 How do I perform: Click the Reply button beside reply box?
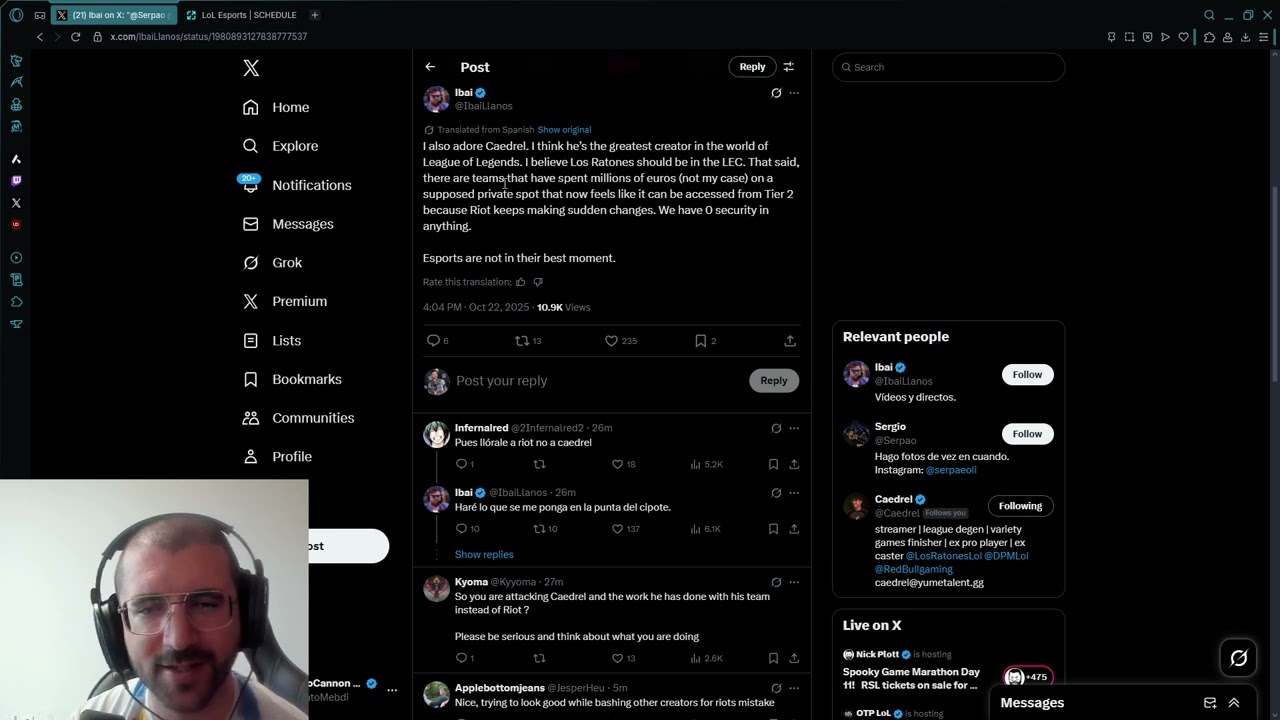coord(774,381)
